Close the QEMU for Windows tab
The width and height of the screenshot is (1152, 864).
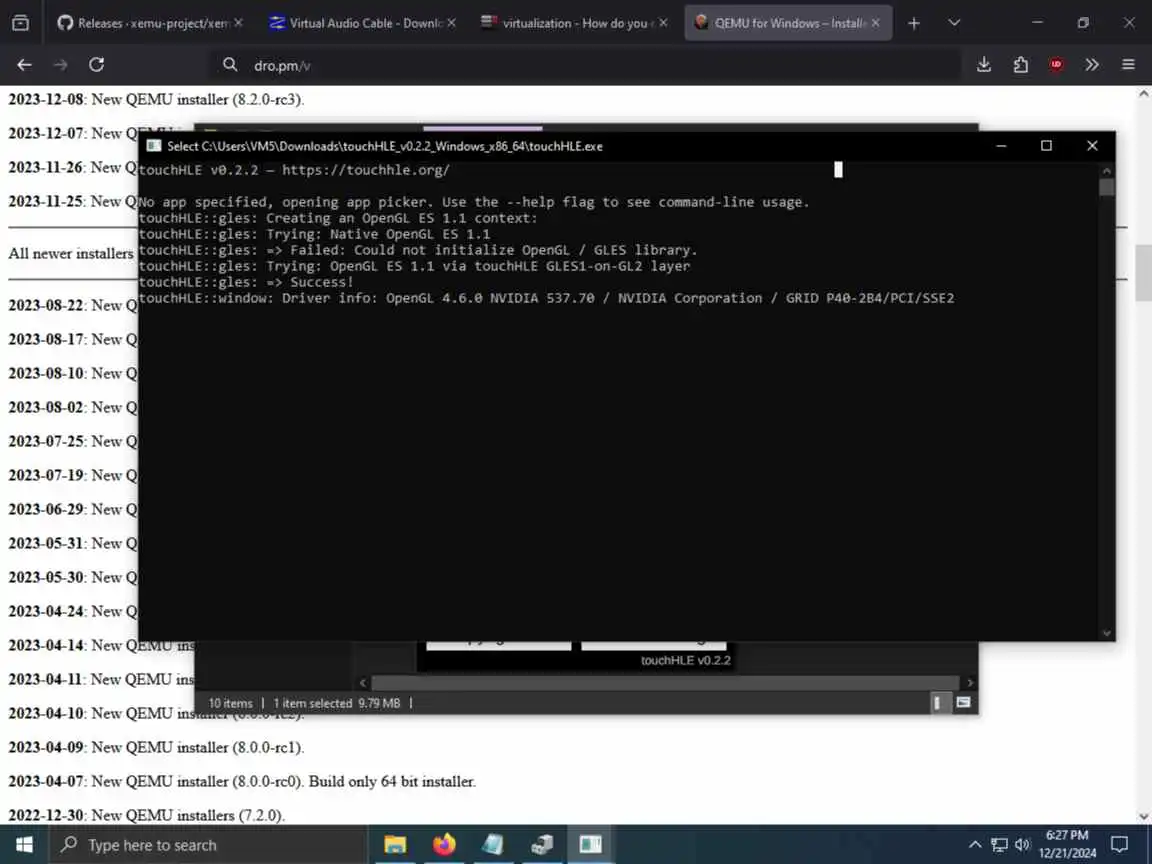(x=876, y=23)
